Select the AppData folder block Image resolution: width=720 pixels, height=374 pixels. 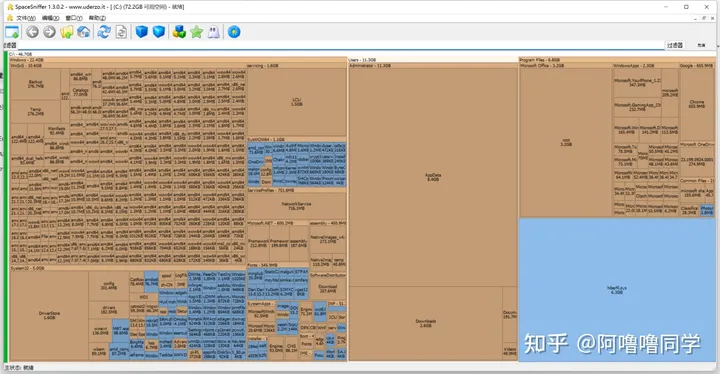click(433, 177)
